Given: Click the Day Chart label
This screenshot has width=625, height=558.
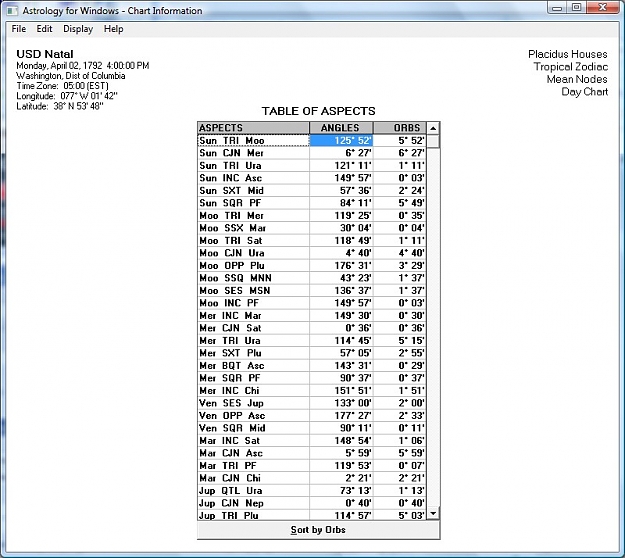Looking at the screenshot, I should pos(584,92).
